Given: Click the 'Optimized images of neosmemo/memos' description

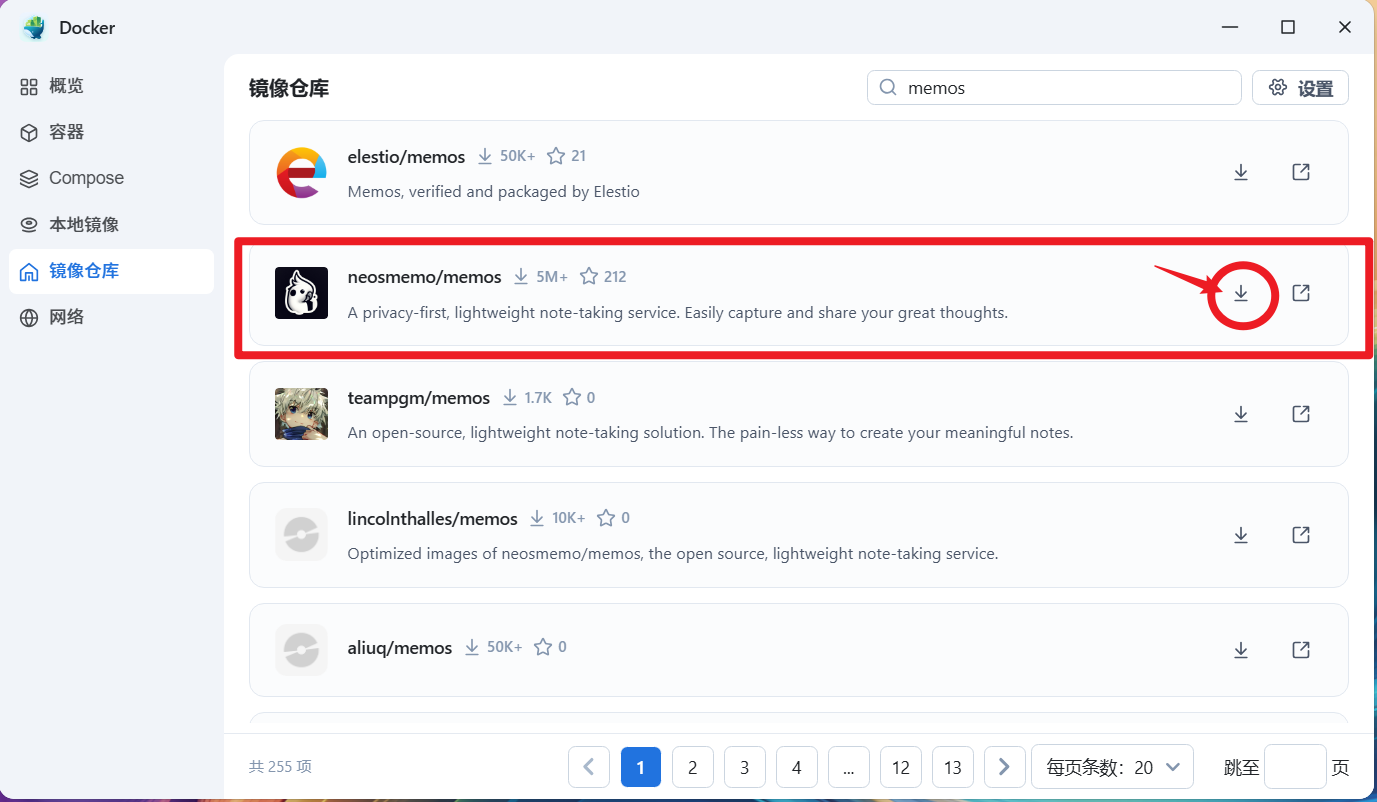Looking at the screenshot, I should coord(673,553).
